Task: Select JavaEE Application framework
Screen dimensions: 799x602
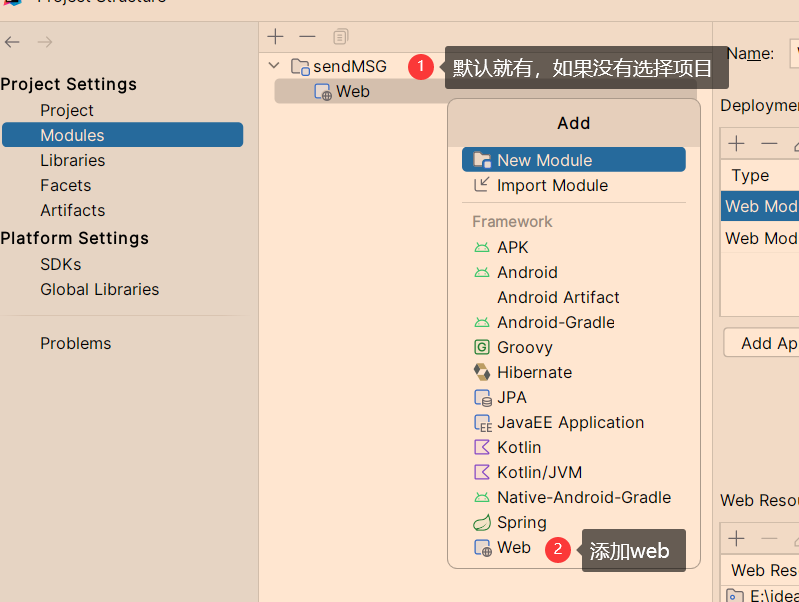Action: coord(570,422)
